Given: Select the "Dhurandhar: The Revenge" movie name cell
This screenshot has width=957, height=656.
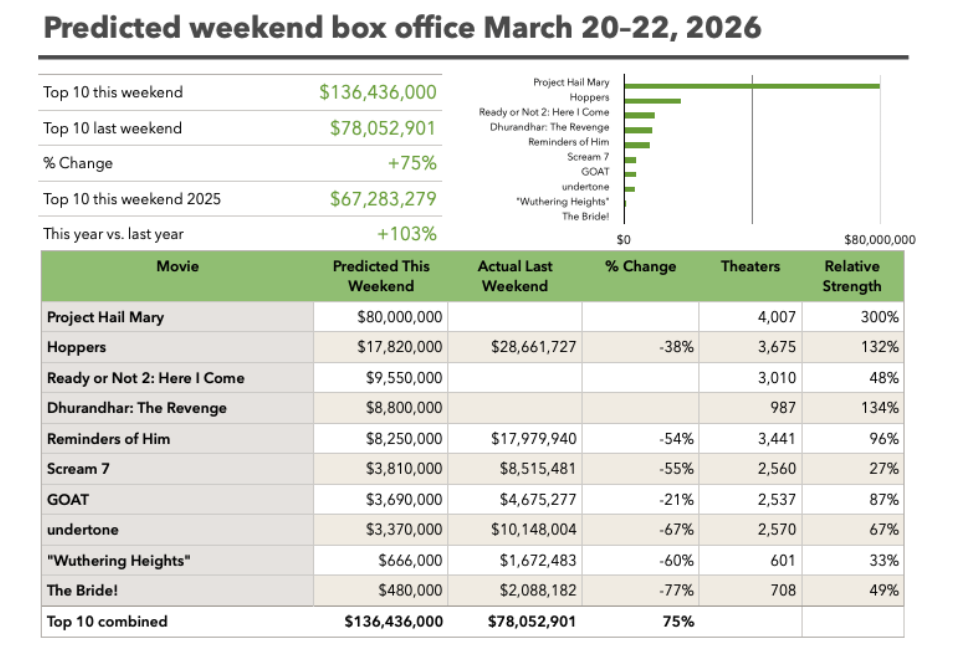Looking at the screenshot, I should (x=137, y=408).
